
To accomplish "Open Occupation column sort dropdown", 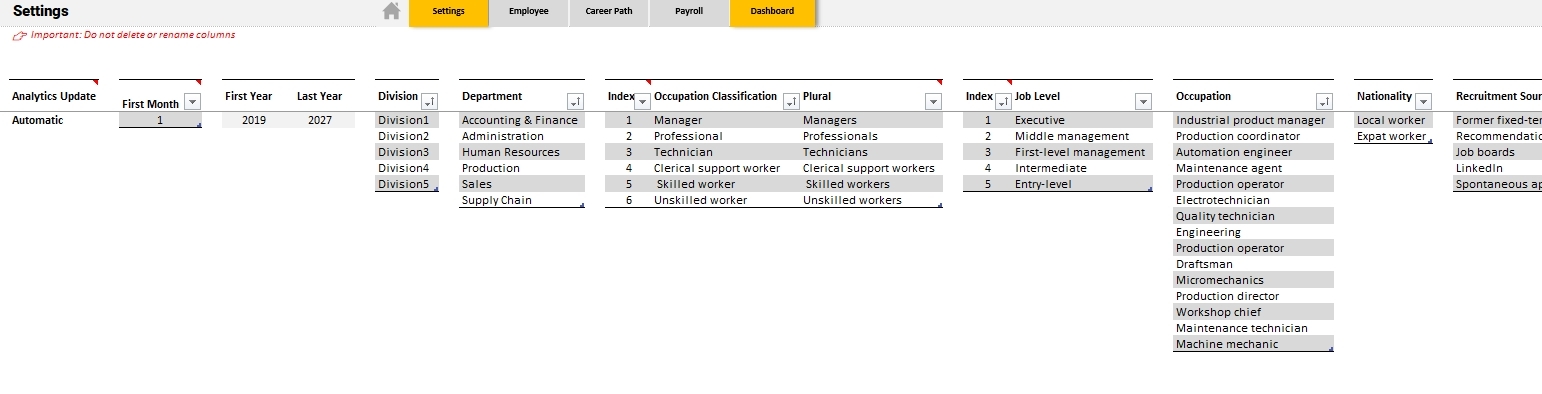I will [x=1325, y=102].
